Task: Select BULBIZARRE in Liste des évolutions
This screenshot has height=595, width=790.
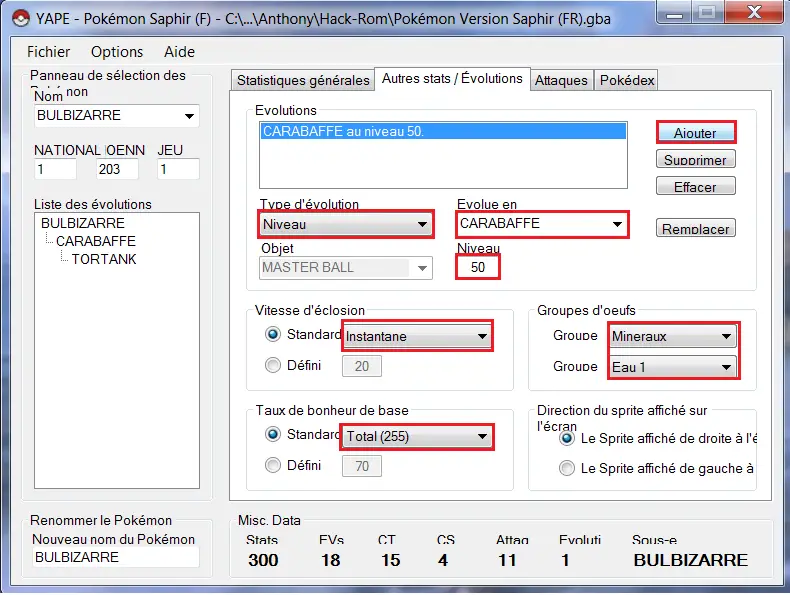Action: point(83,223)
